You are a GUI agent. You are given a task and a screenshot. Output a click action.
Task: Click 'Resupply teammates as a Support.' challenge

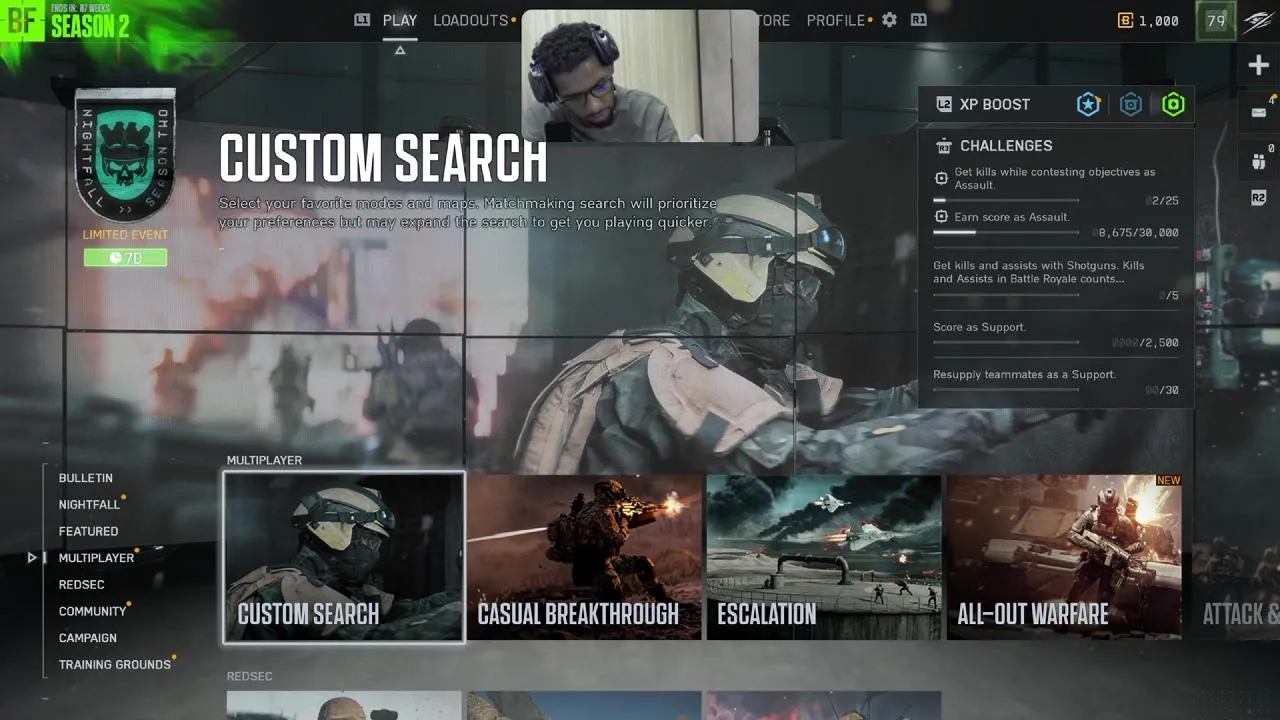click(x=1024, y=374)
